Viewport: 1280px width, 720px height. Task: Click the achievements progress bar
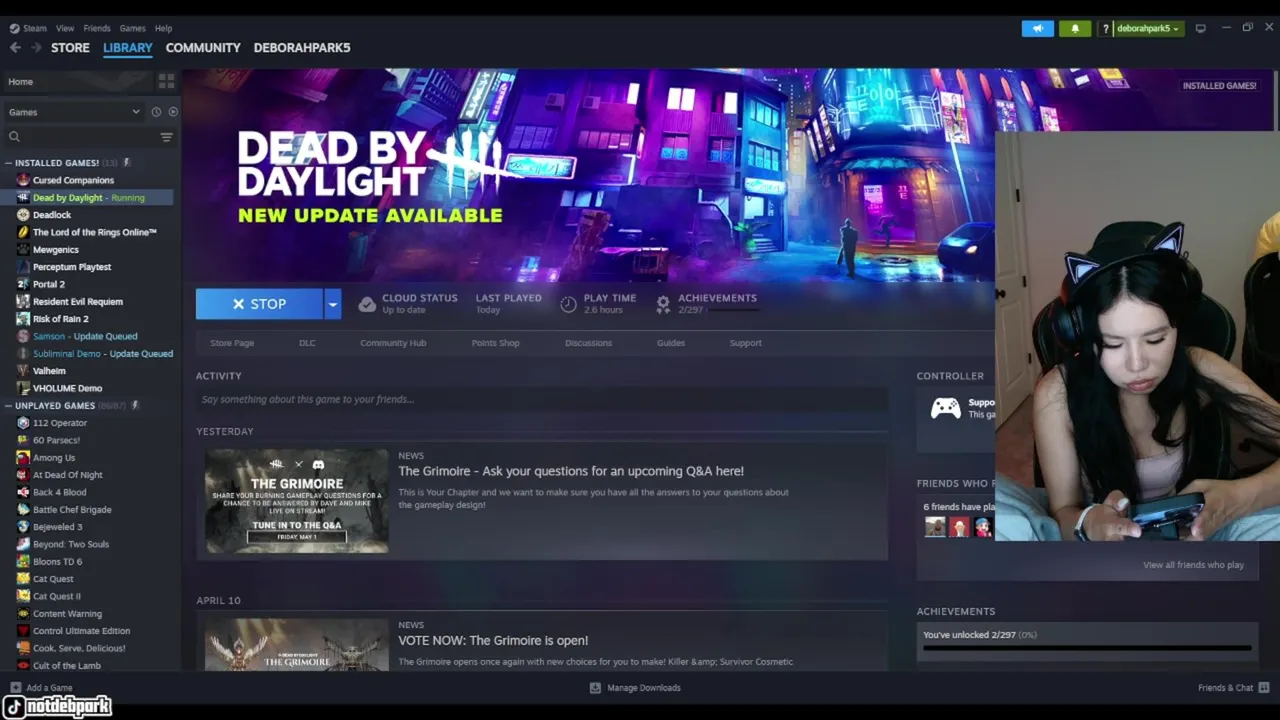[1087, 648]
